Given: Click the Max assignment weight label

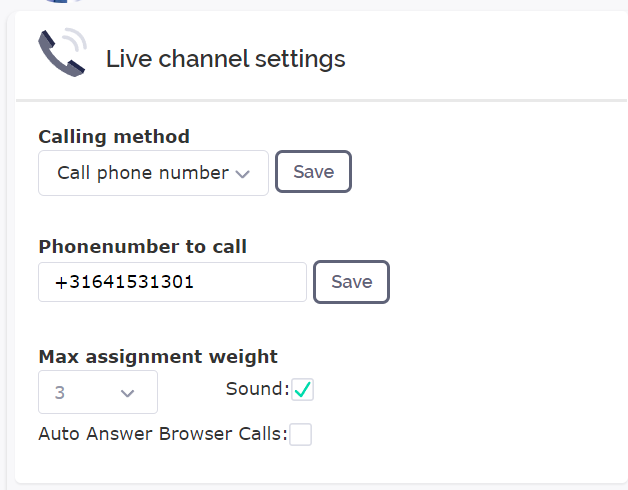Looking at the screenshot, I should pos(158,357).
